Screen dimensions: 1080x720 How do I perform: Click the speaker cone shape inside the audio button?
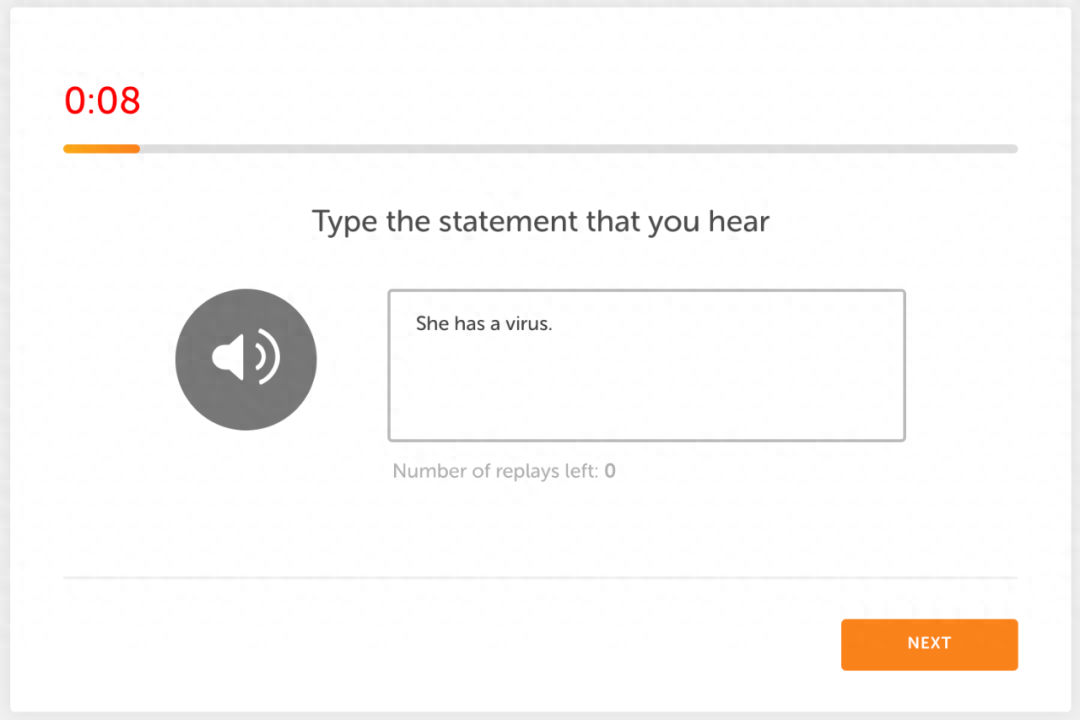228,357
